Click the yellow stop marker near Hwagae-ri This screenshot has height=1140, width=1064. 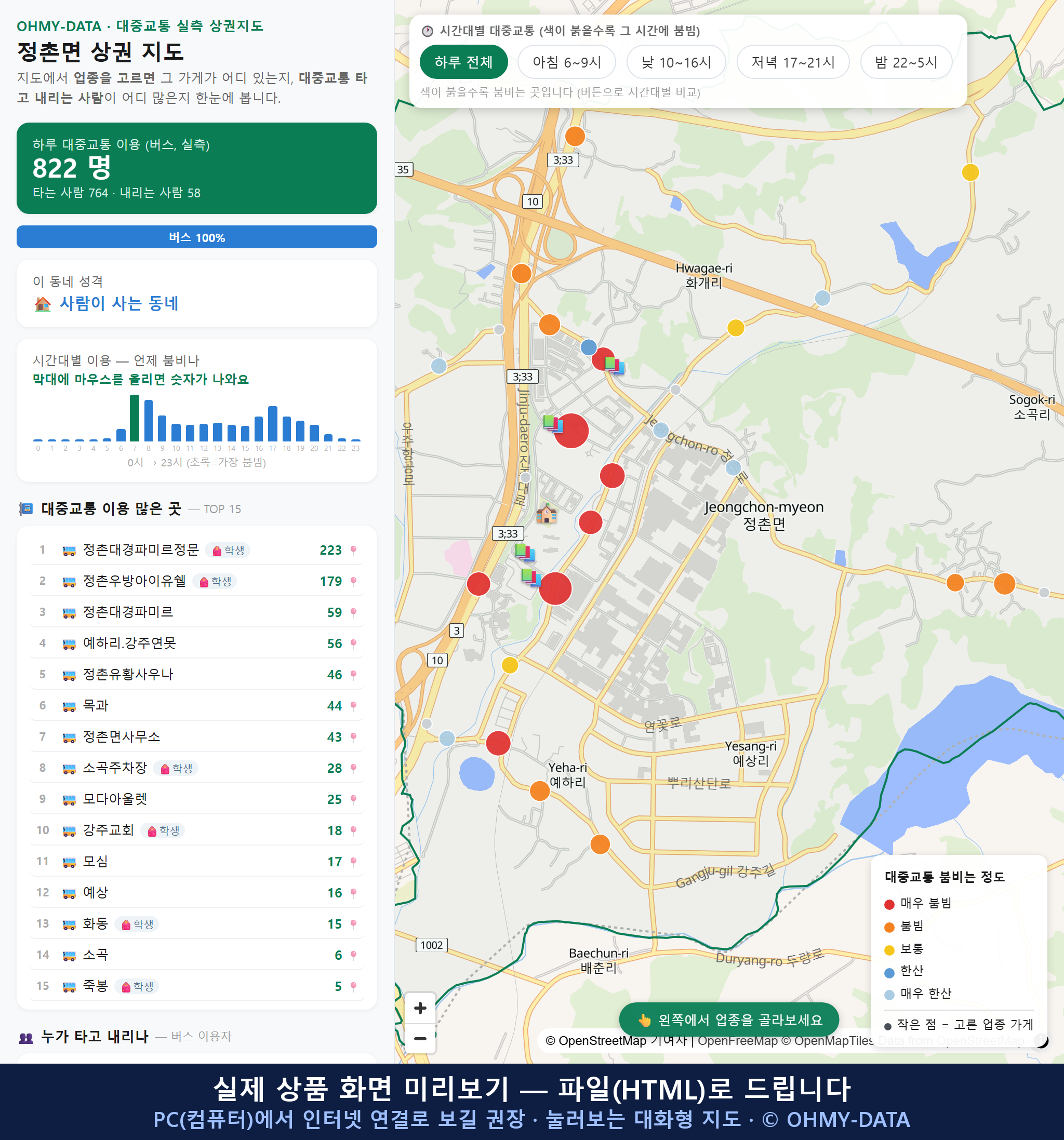coord(735,327)
